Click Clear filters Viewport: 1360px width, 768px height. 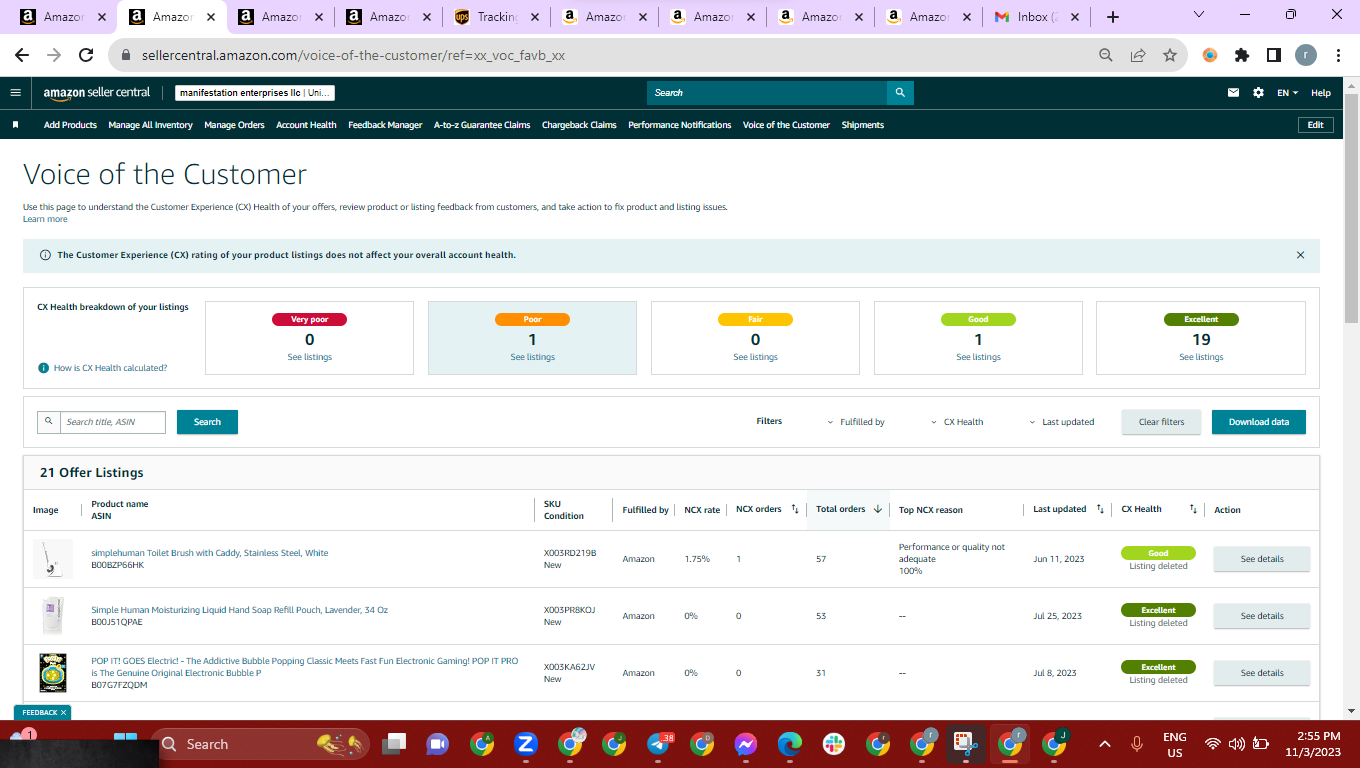1161,422
